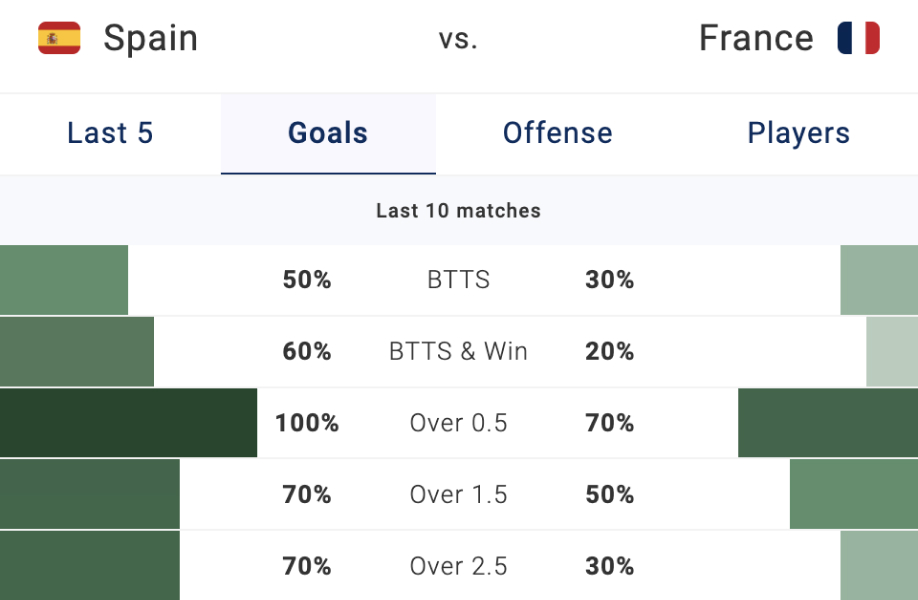The width and height of the screenshot is (918, 600).
Task: Click France's BTTS & Win bar
Action: 892,352
